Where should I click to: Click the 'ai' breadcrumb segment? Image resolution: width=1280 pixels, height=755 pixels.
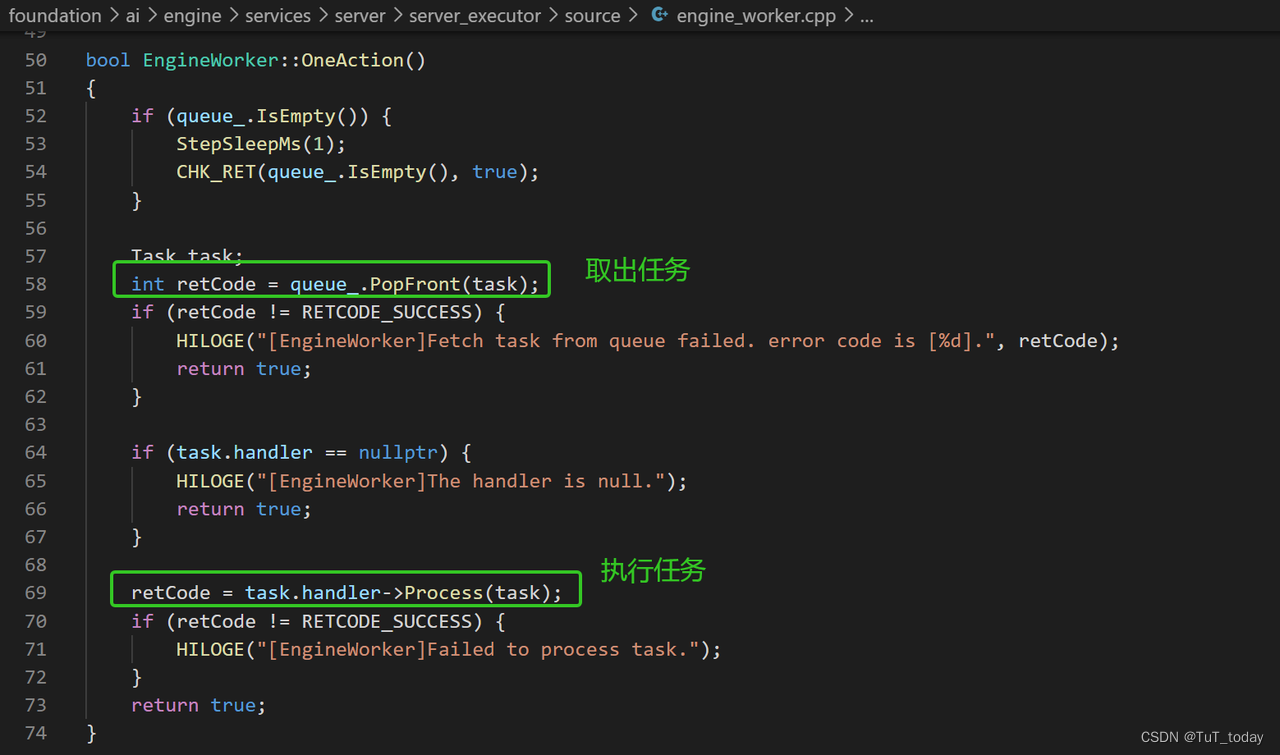pyautogui.click(x=133, y=16)
